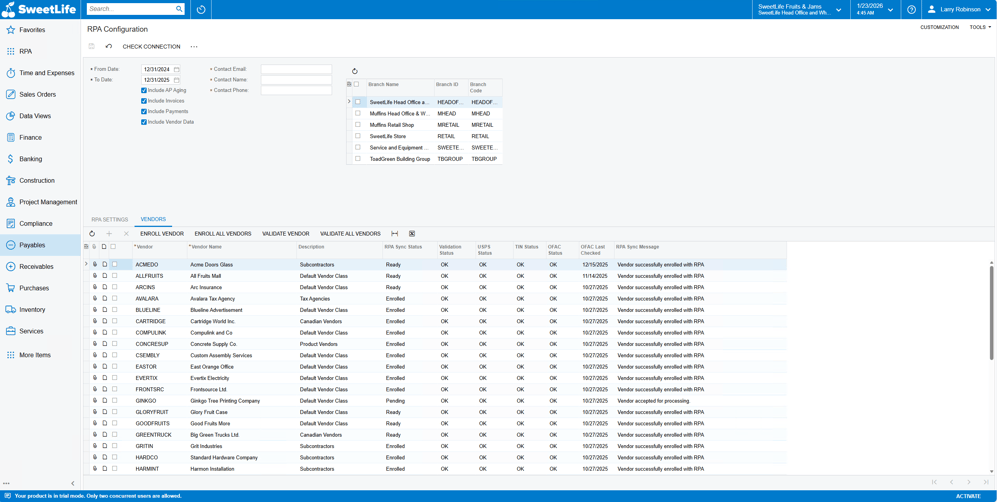Open files attachment icon for ACMEDO row
This screenshot has width=997, height=502.
coord(95,264)
